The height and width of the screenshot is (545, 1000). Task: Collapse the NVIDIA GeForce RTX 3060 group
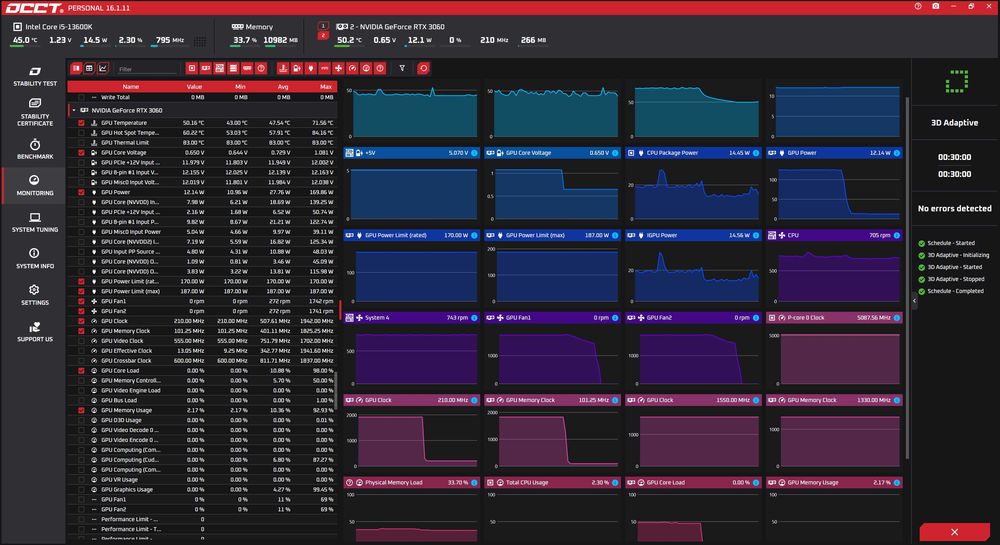[74, 110]
